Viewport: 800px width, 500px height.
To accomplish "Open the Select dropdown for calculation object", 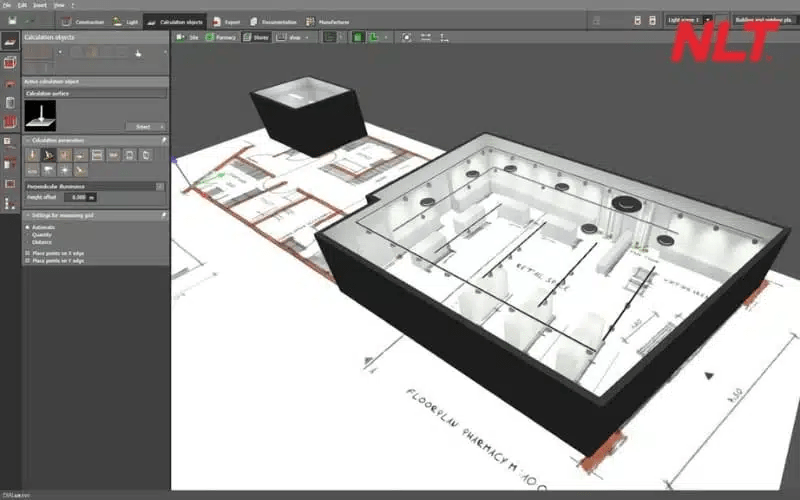I will pyautogui.click(x=144, y=127).
